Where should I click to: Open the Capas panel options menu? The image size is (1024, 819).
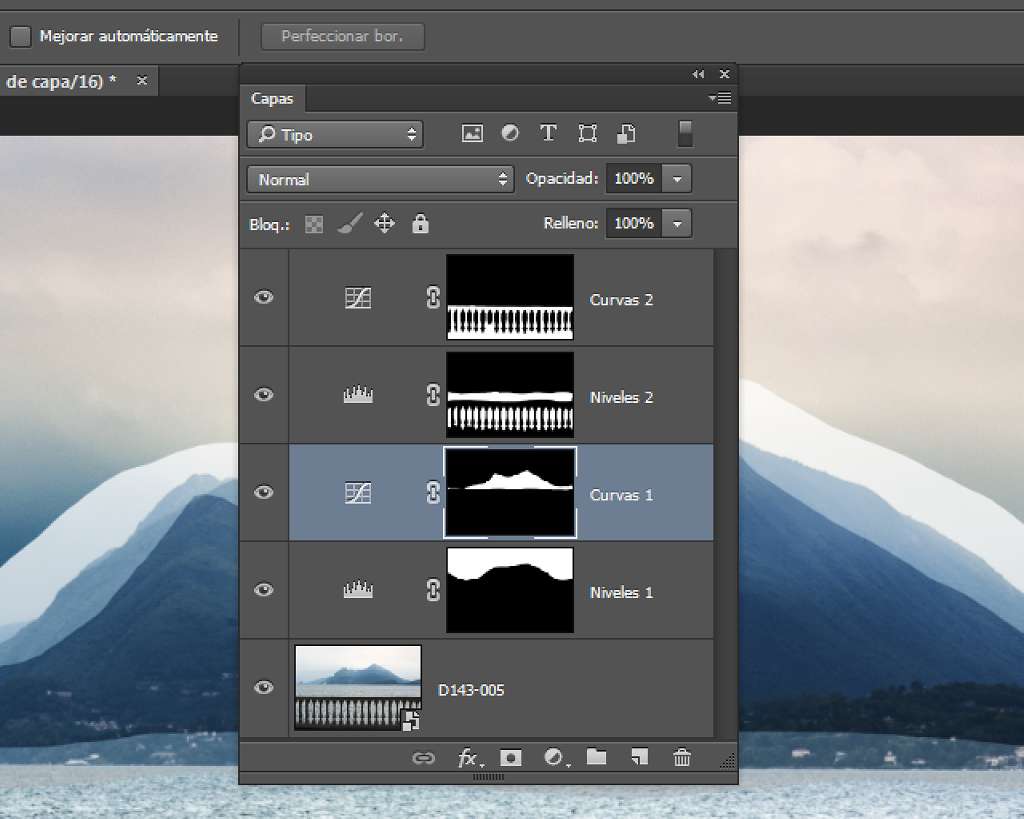pos(720,99)
